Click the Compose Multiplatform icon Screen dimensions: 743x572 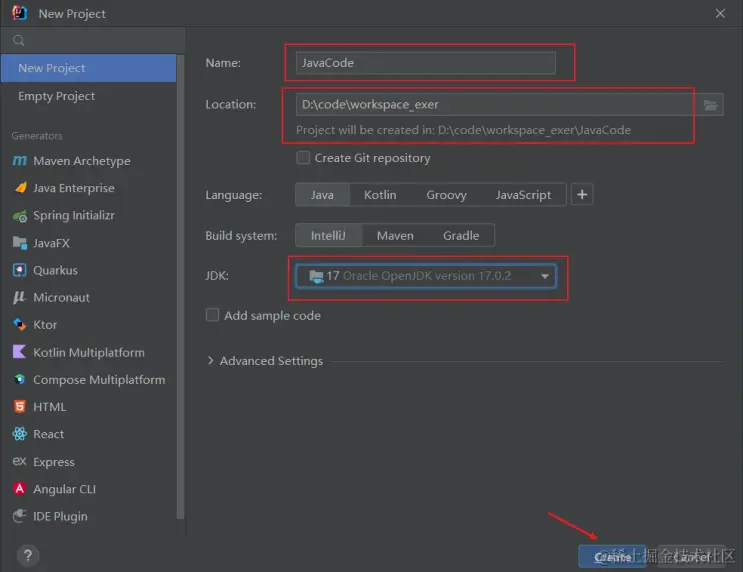point(19,380)
